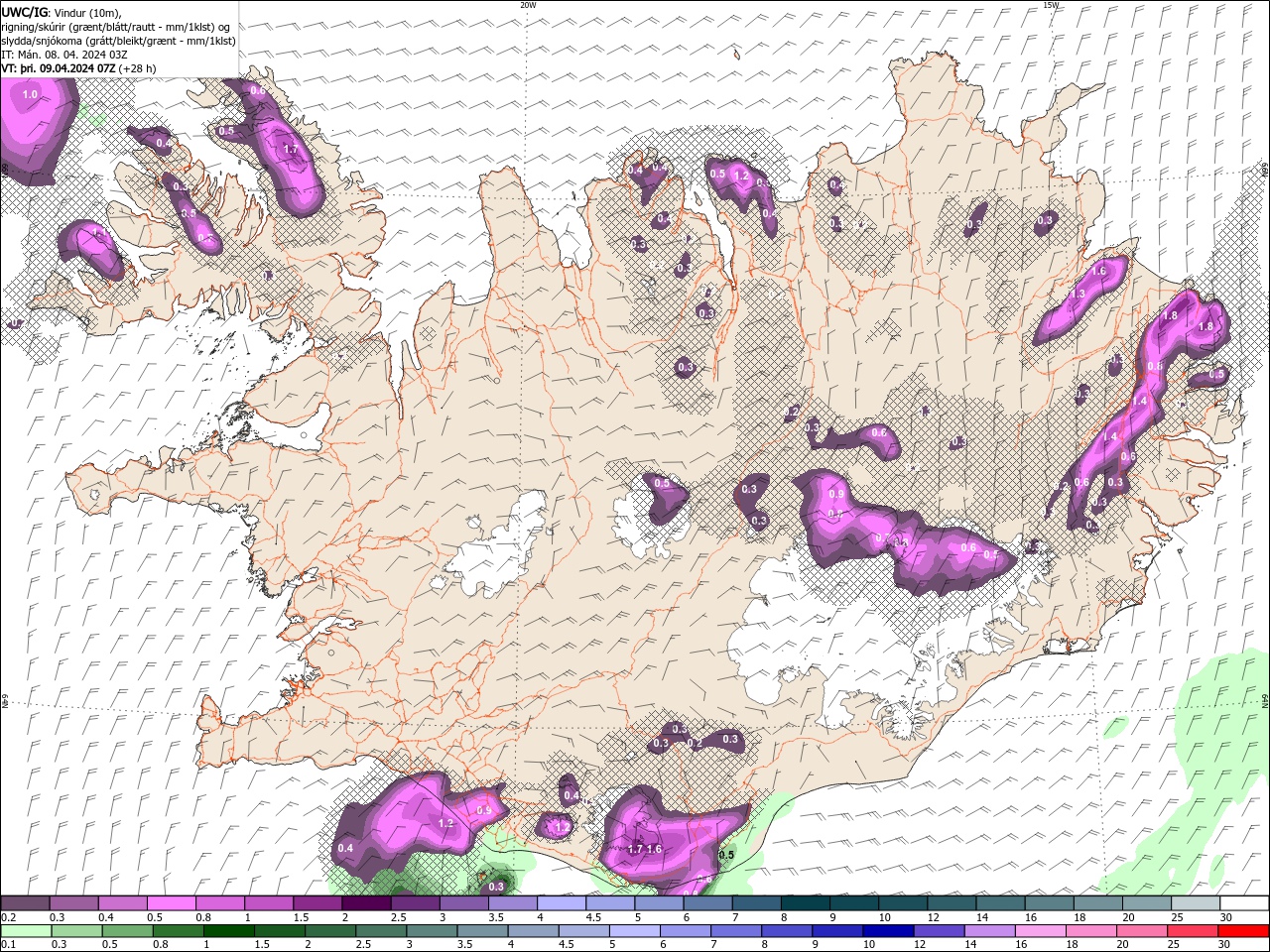This screenshot has width=1270, height=952.
Task: Click the '0.1' label starting the rain scale
Action: (9, 945)
